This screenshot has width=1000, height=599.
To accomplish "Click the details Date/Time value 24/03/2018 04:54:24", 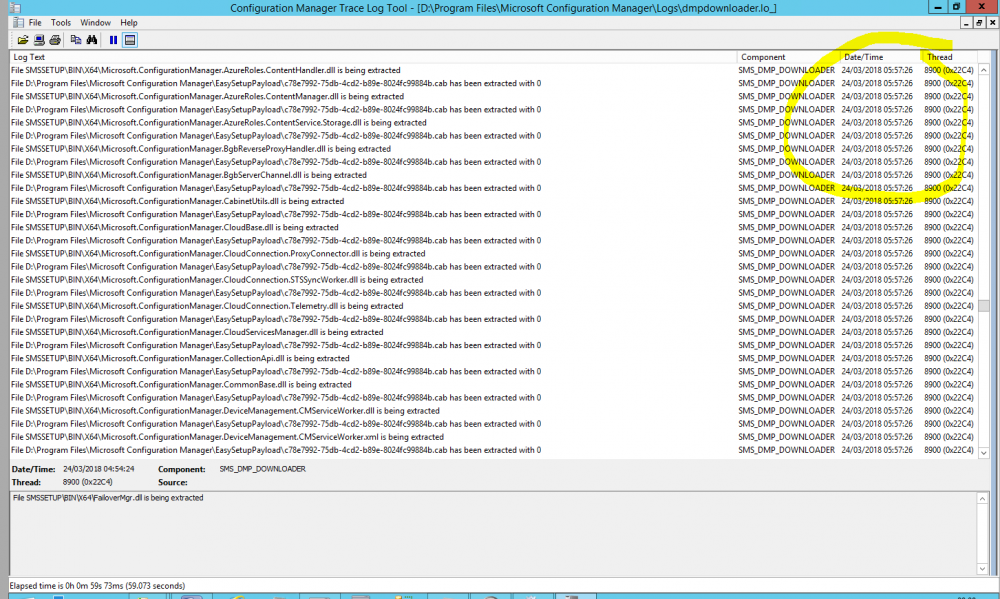I will point(99,469).
